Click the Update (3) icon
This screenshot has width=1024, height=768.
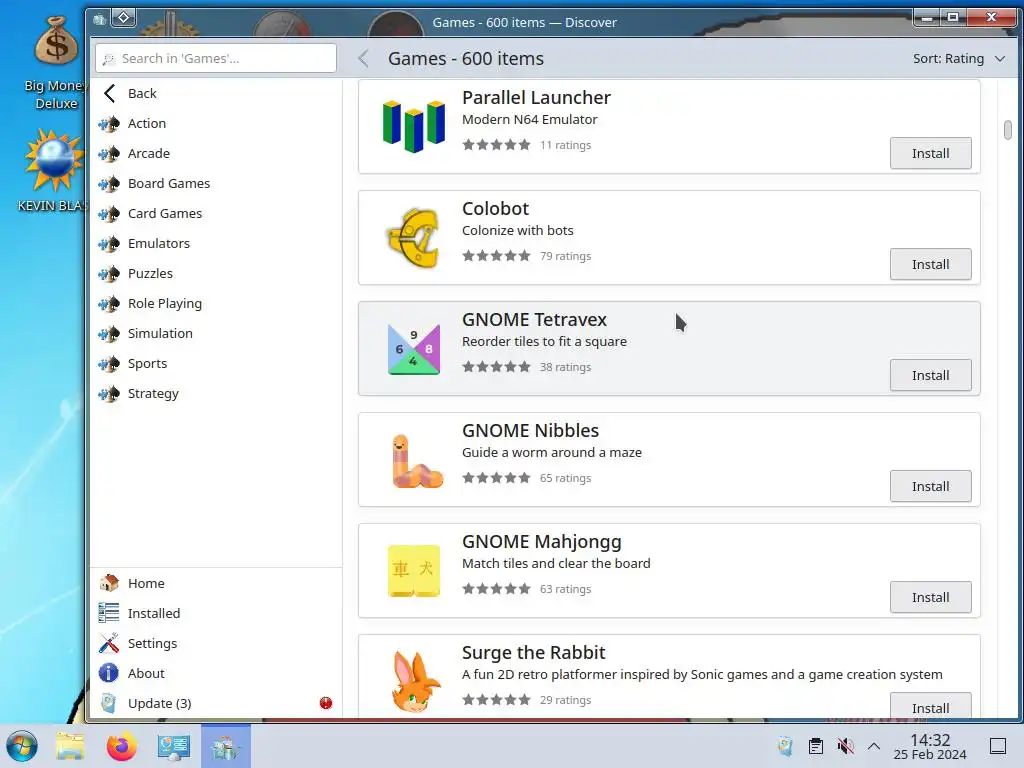(108, 703)
